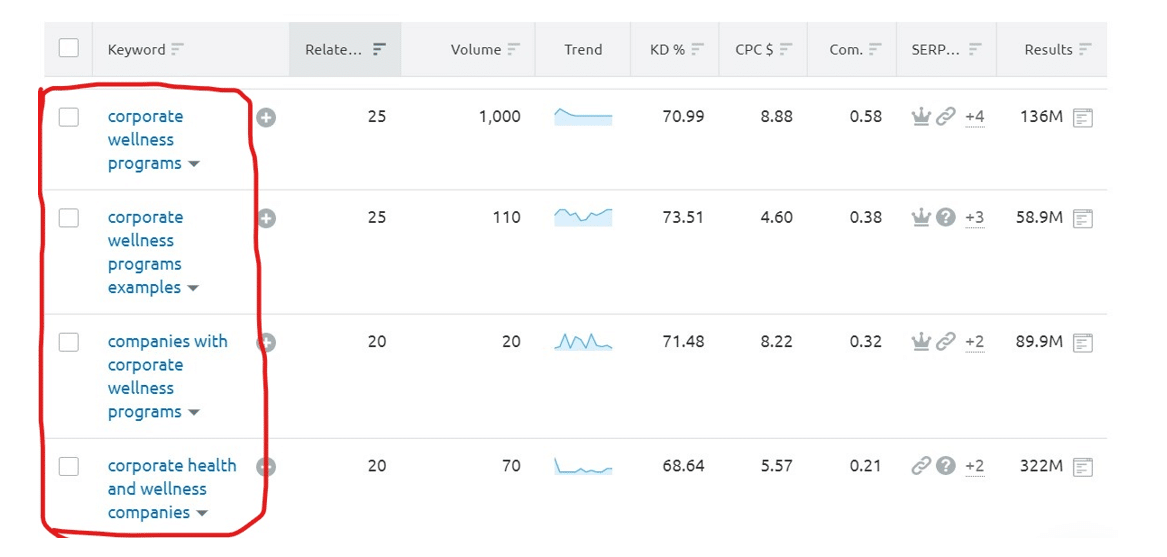Image resolution: width=1167 pixels, height=557 pixels.
Task: Check the corporate health and wellness companies row
Action: [69, 466]
